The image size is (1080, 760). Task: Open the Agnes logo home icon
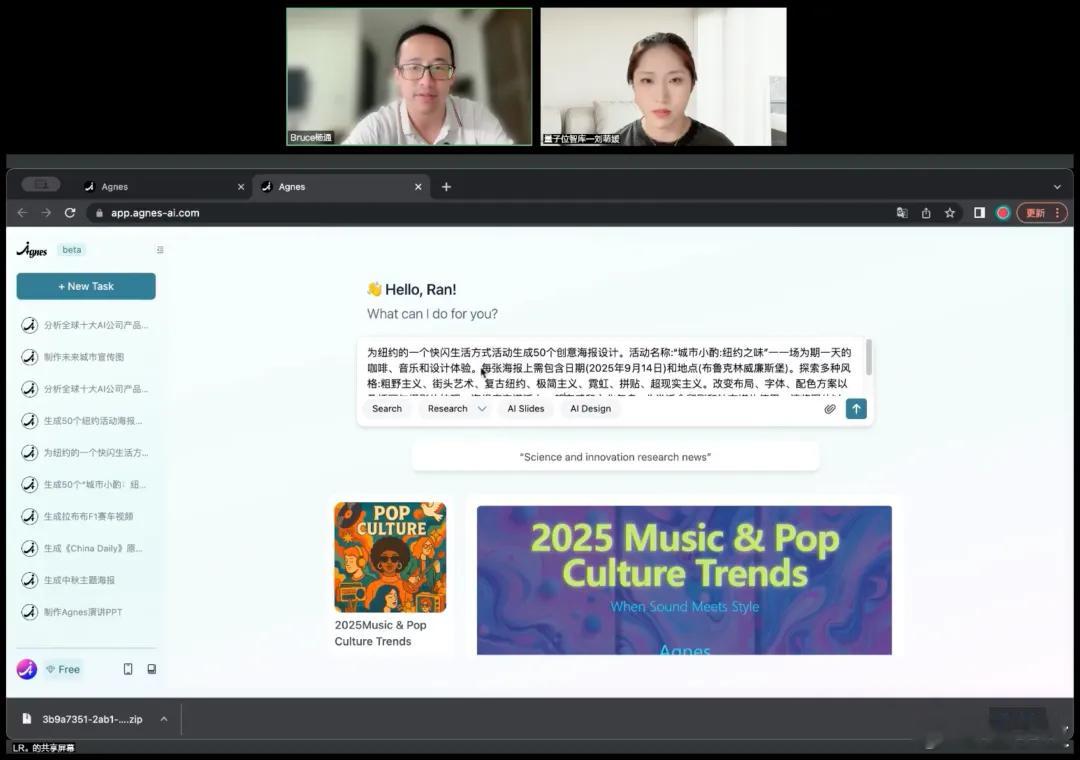point(30,249)
